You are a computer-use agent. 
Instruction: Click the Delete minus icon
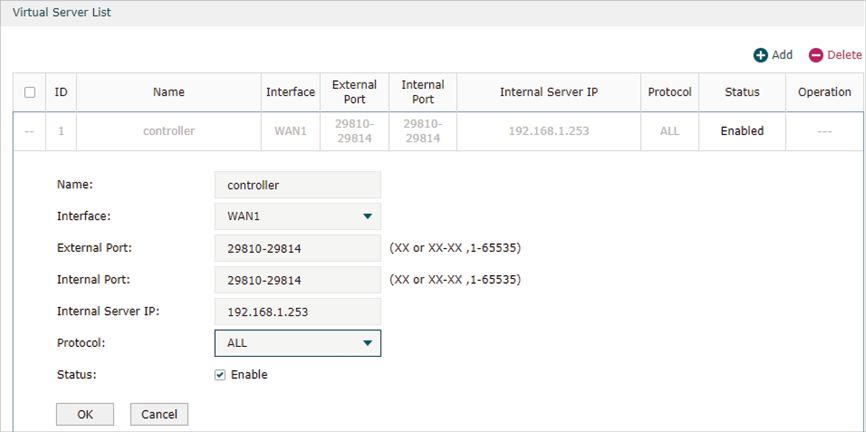(816, 55)
